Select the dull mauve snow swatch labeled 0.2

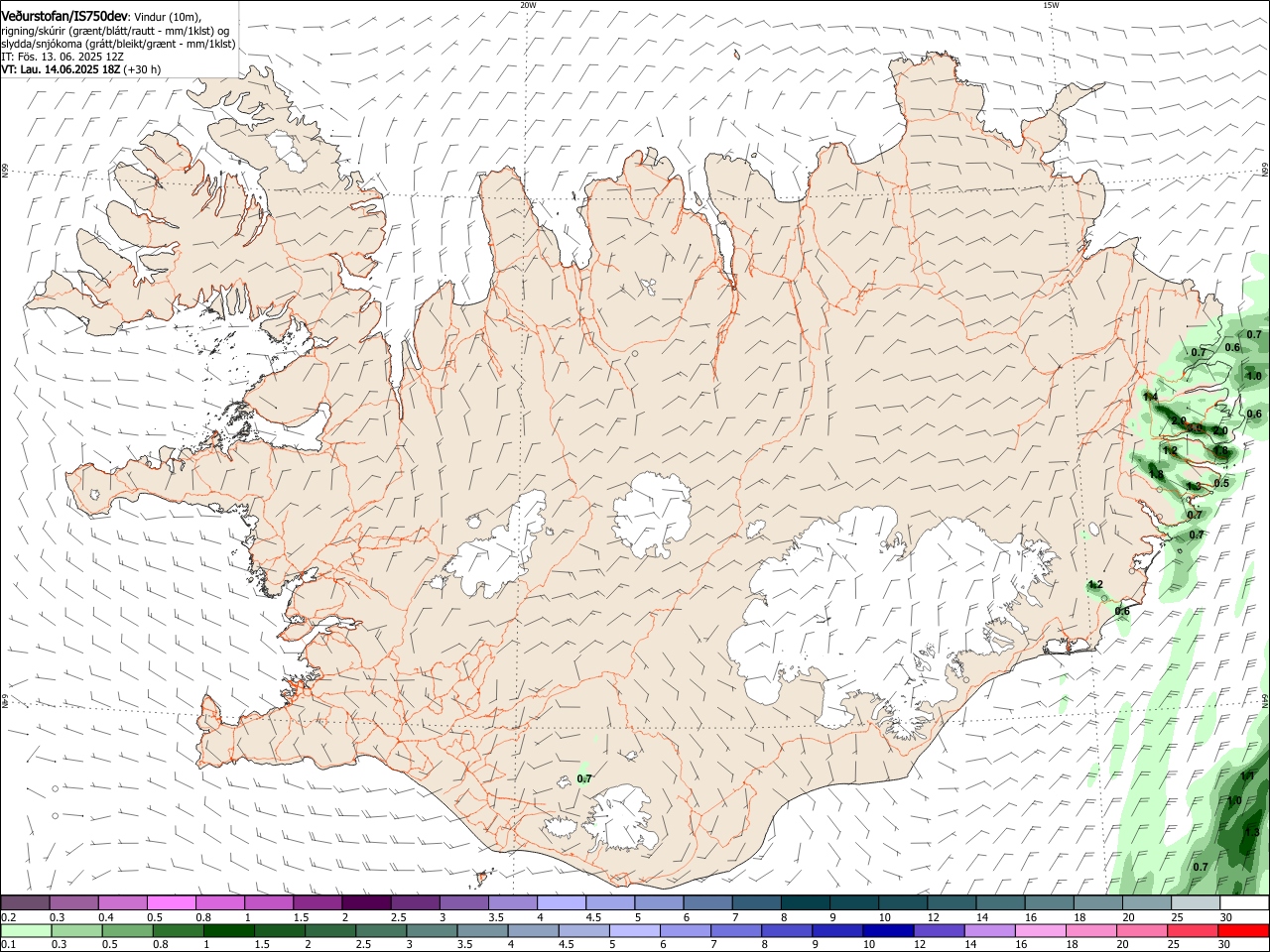tap(26, 902)
